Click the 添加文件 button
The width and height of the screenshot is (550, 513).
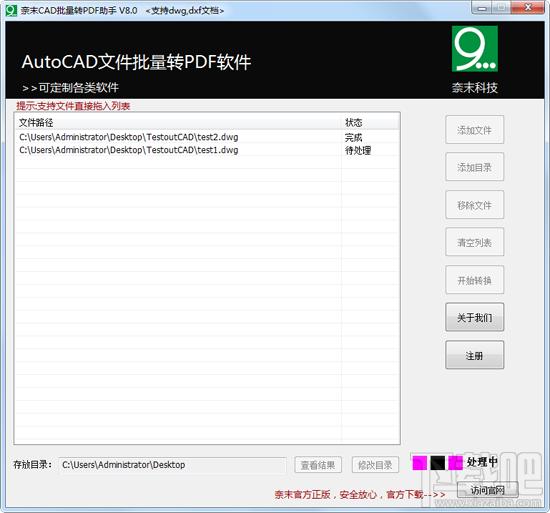[x=474, y=130]
